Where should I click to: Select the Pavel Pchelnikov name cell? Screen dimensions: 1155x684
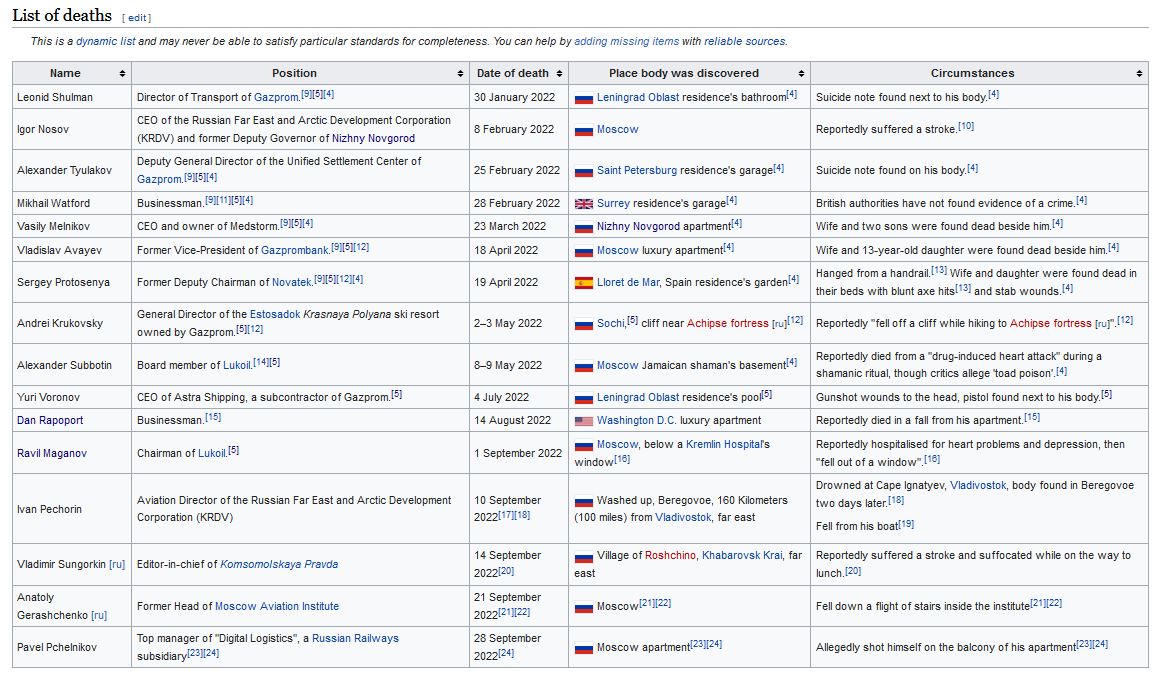coord(72,648)
